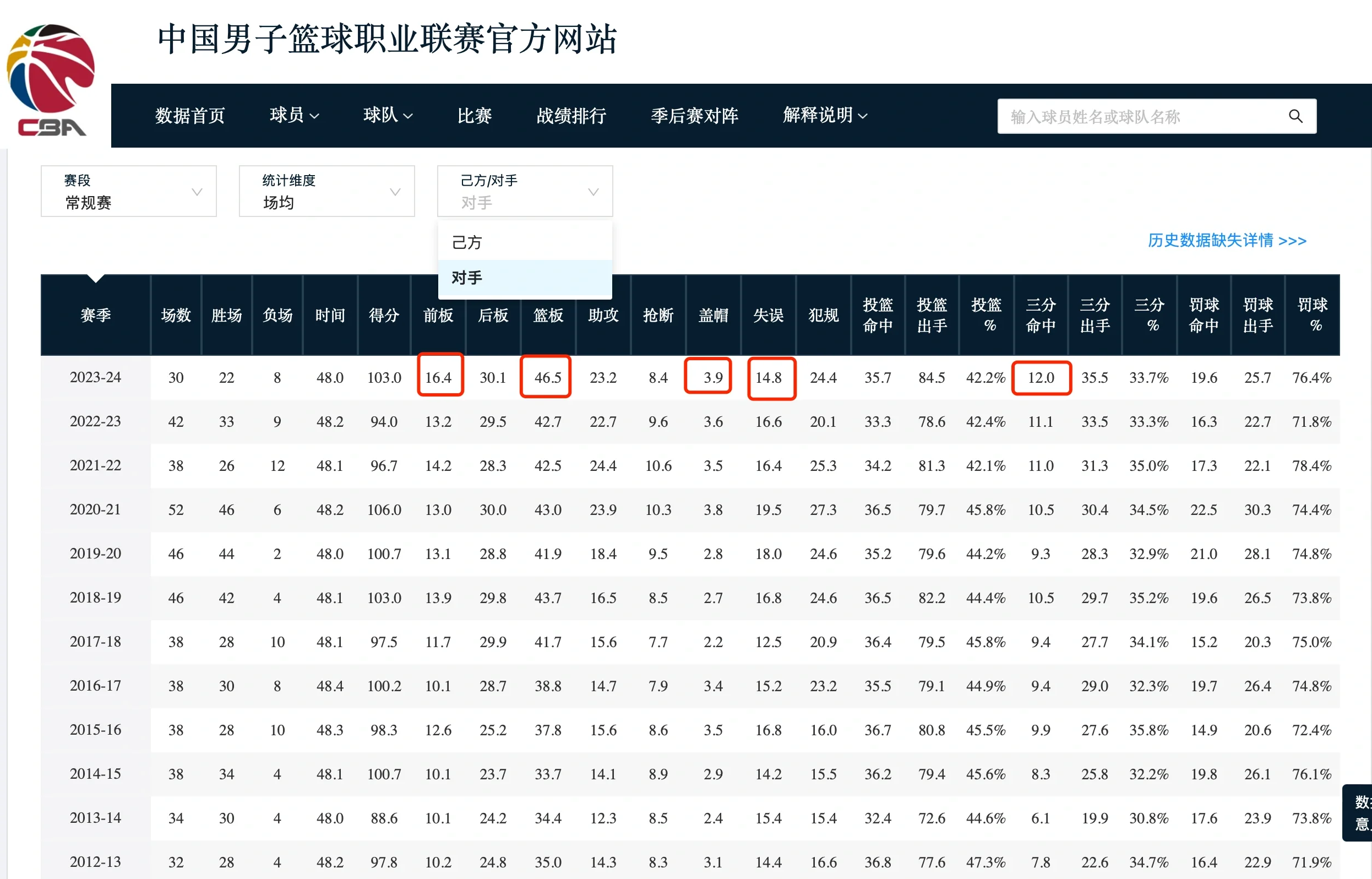Click the CBA logo
Viewport: 1372px width, 879px height.
(x=50, y=77)
